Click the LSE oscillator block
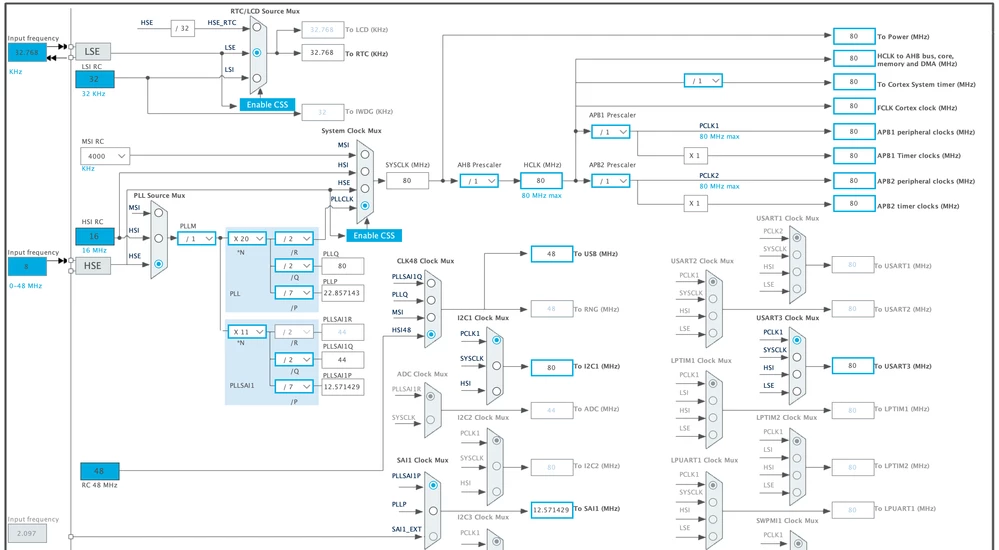999x550 pixels. 92,52
